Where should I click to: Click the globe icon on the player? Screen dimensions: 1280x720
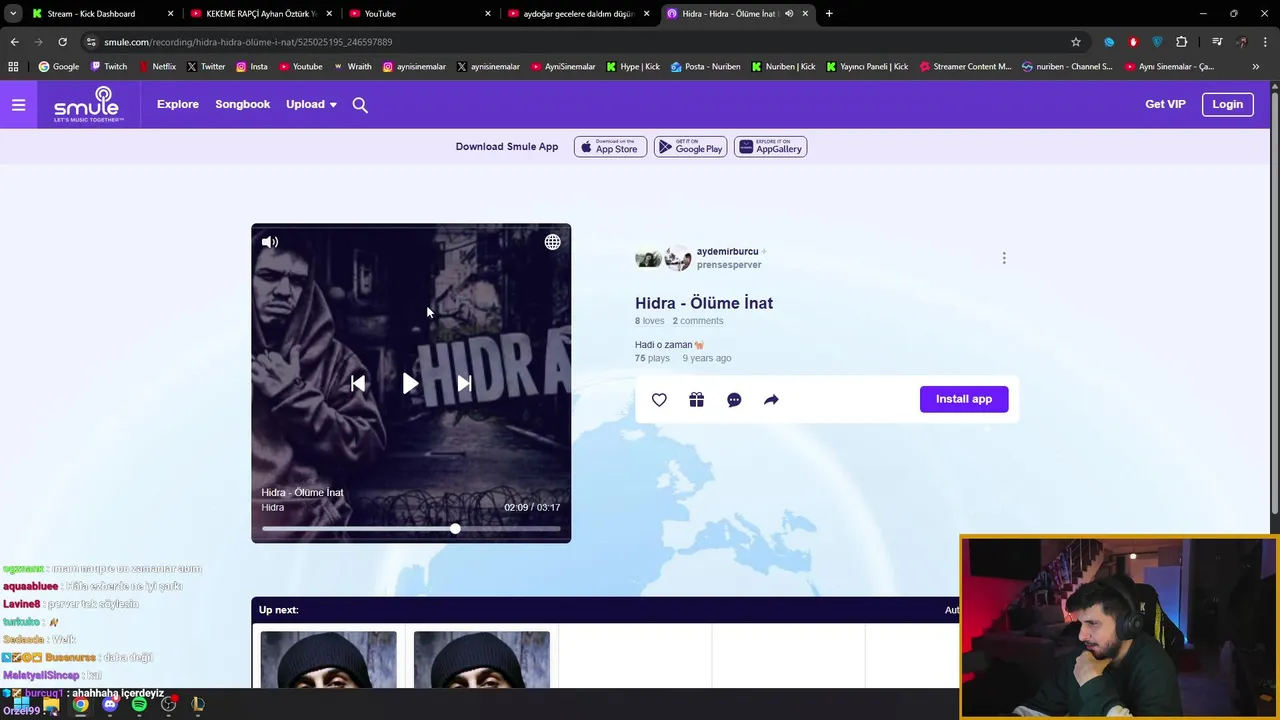(x=552, y=242)
